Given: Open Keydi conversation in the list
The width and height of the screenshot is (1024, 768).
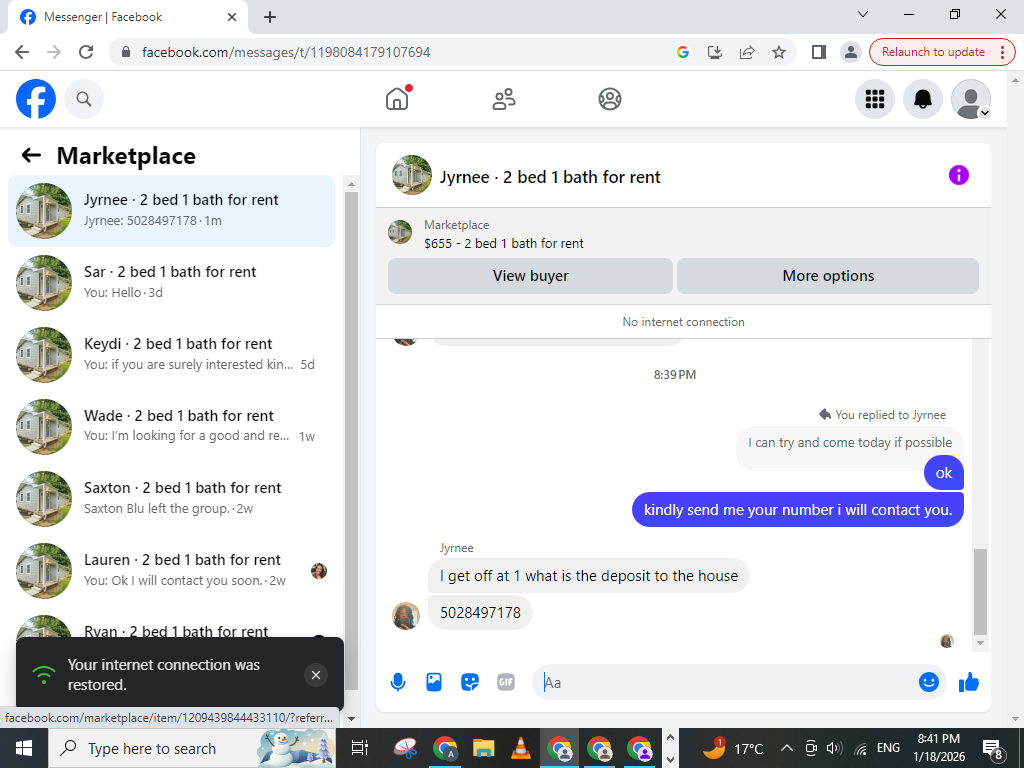Looking at the screenshot, I should 171,354.
